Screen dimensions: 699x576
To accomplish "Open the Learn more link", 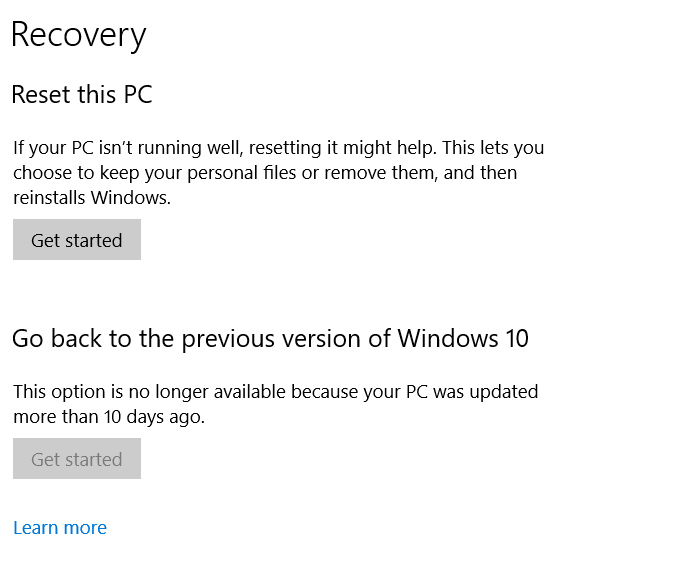I will tap(60, 528).
